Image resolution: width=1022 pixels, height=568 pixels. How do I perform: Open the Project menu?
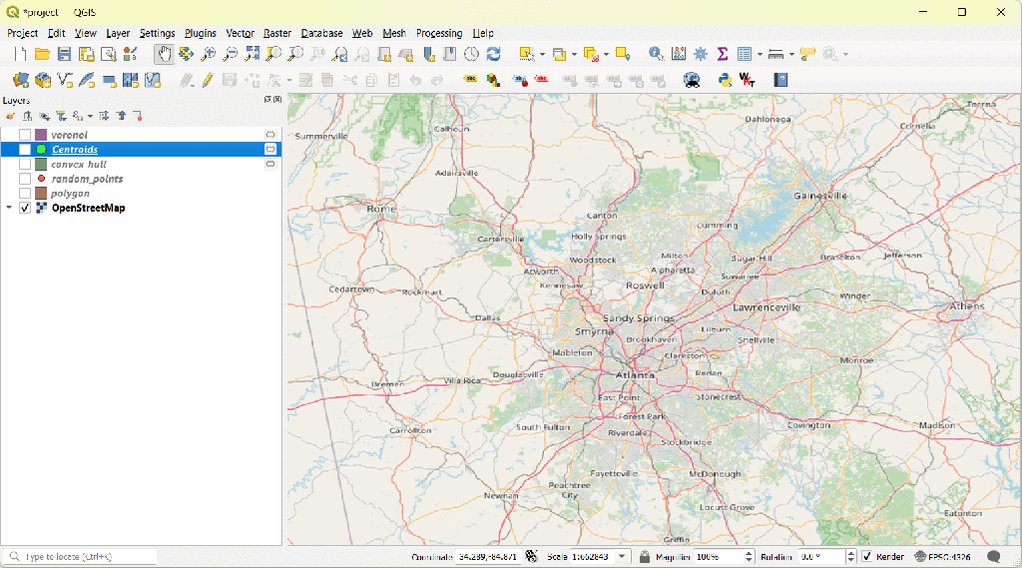pos(23,33)
